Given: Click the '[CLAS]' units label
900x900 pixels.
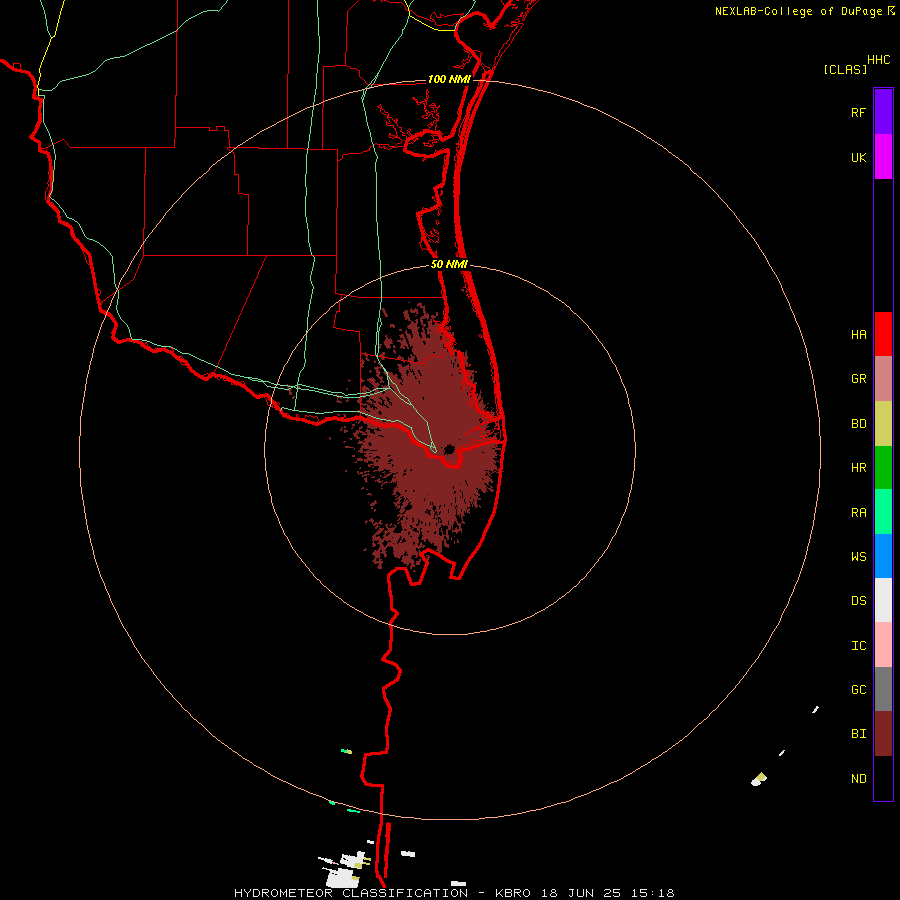Looking at the screenshot, I should 845,69.
